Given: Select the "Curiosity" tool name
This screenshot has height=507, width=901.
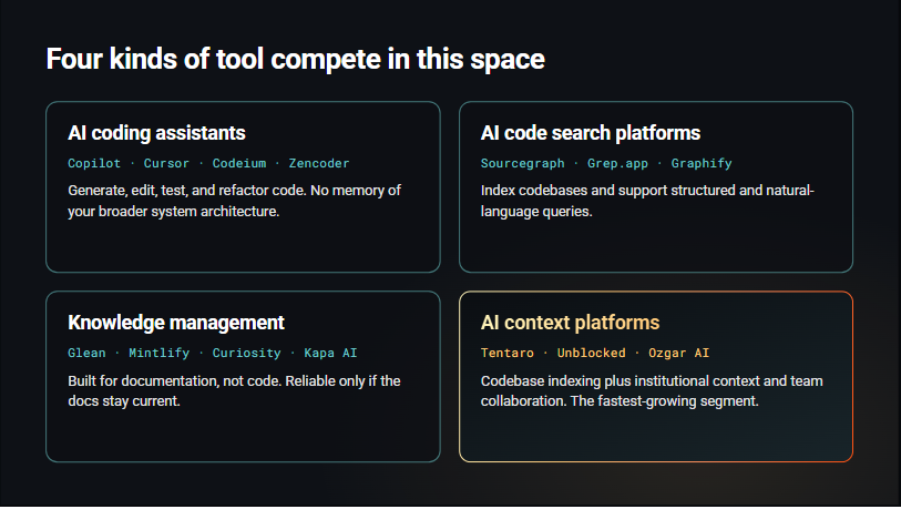Looking at the screenshot, I should (247, 353).
